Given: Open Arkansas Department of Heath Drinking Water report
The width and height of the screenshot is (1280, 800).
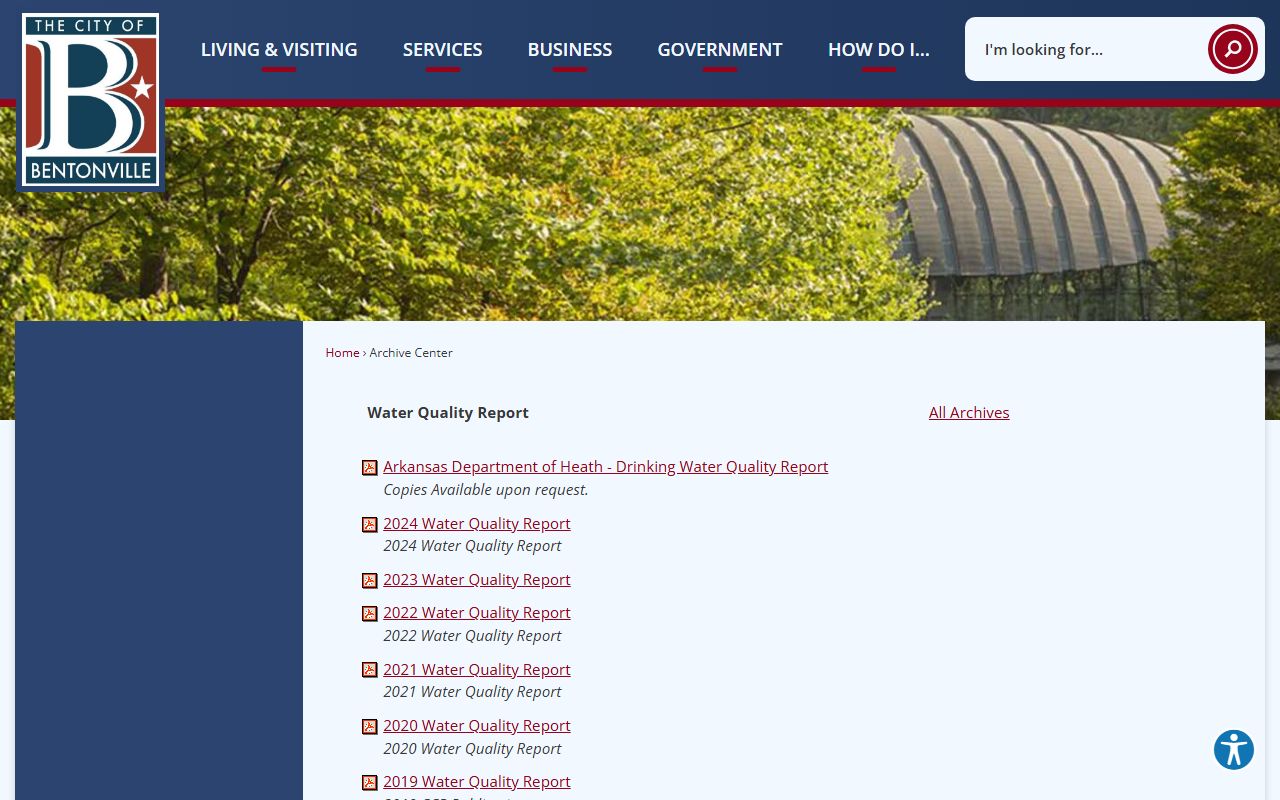Looking at the screenshot, I should tap(605, 466).
